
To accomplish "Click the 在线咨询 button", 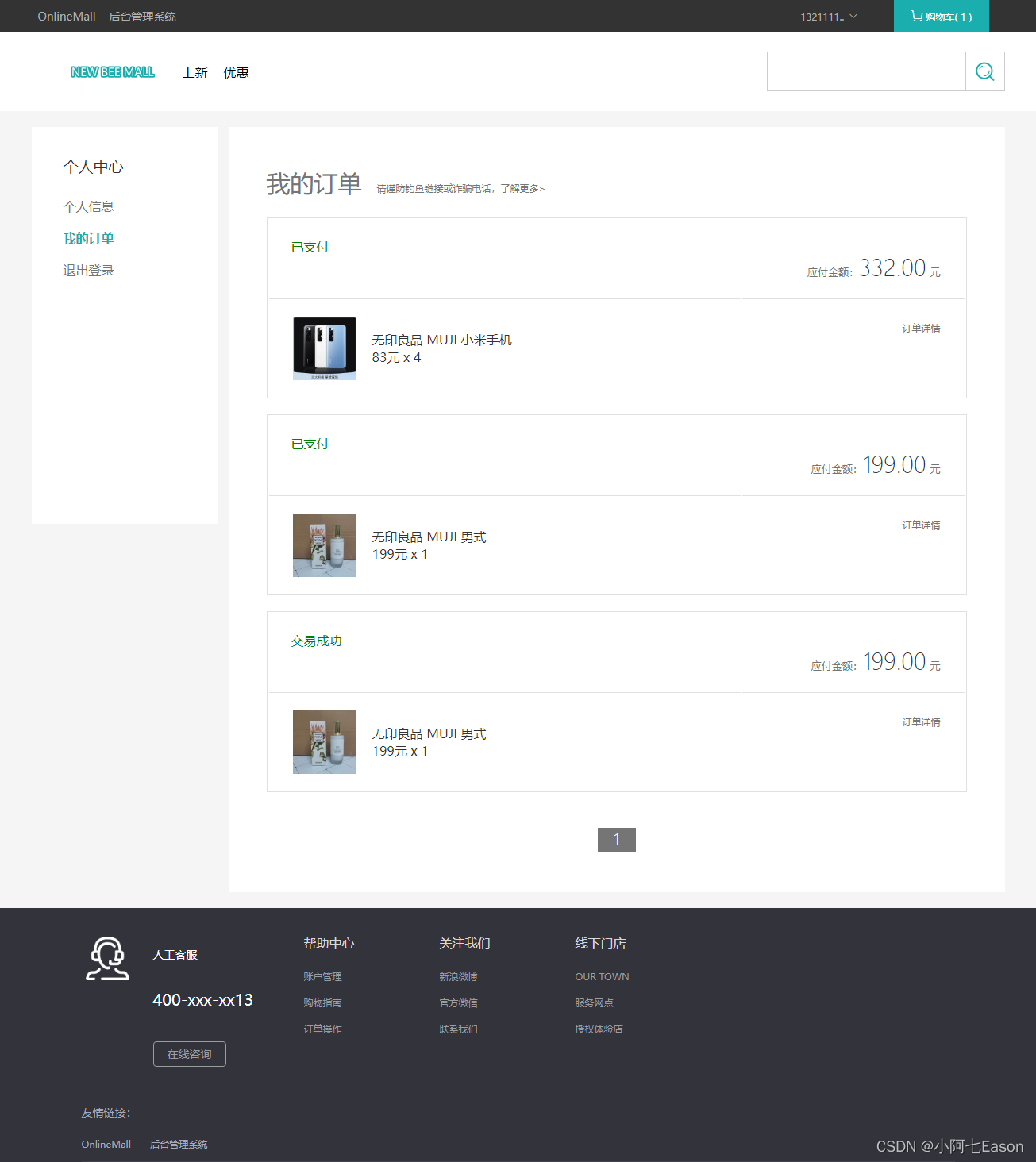I will click(190, 1054).
